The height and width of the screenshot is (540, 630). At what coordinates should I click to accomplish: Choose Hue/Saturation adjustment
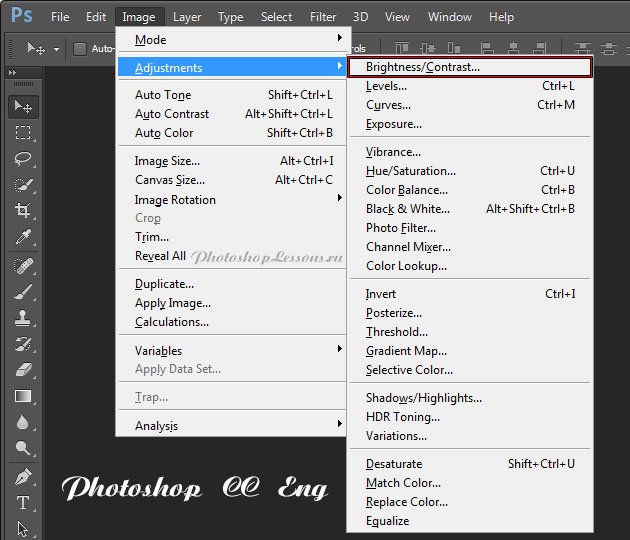(411, 171)
